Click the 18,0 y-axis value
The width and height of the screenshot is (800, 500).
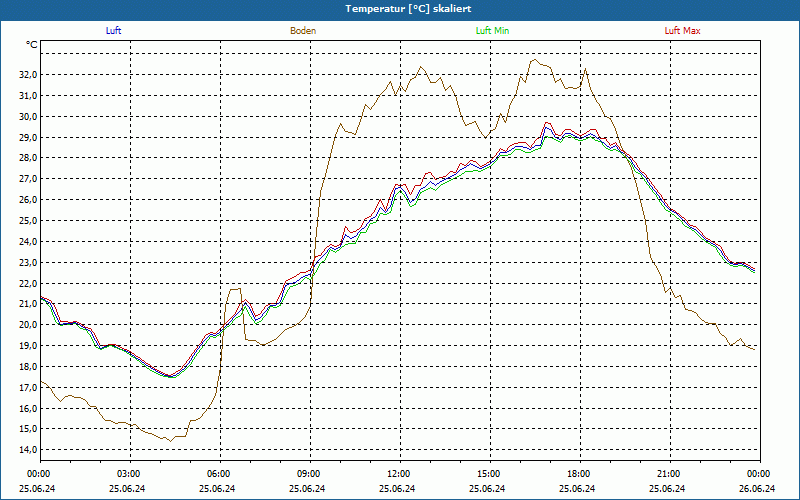point(29,367)
